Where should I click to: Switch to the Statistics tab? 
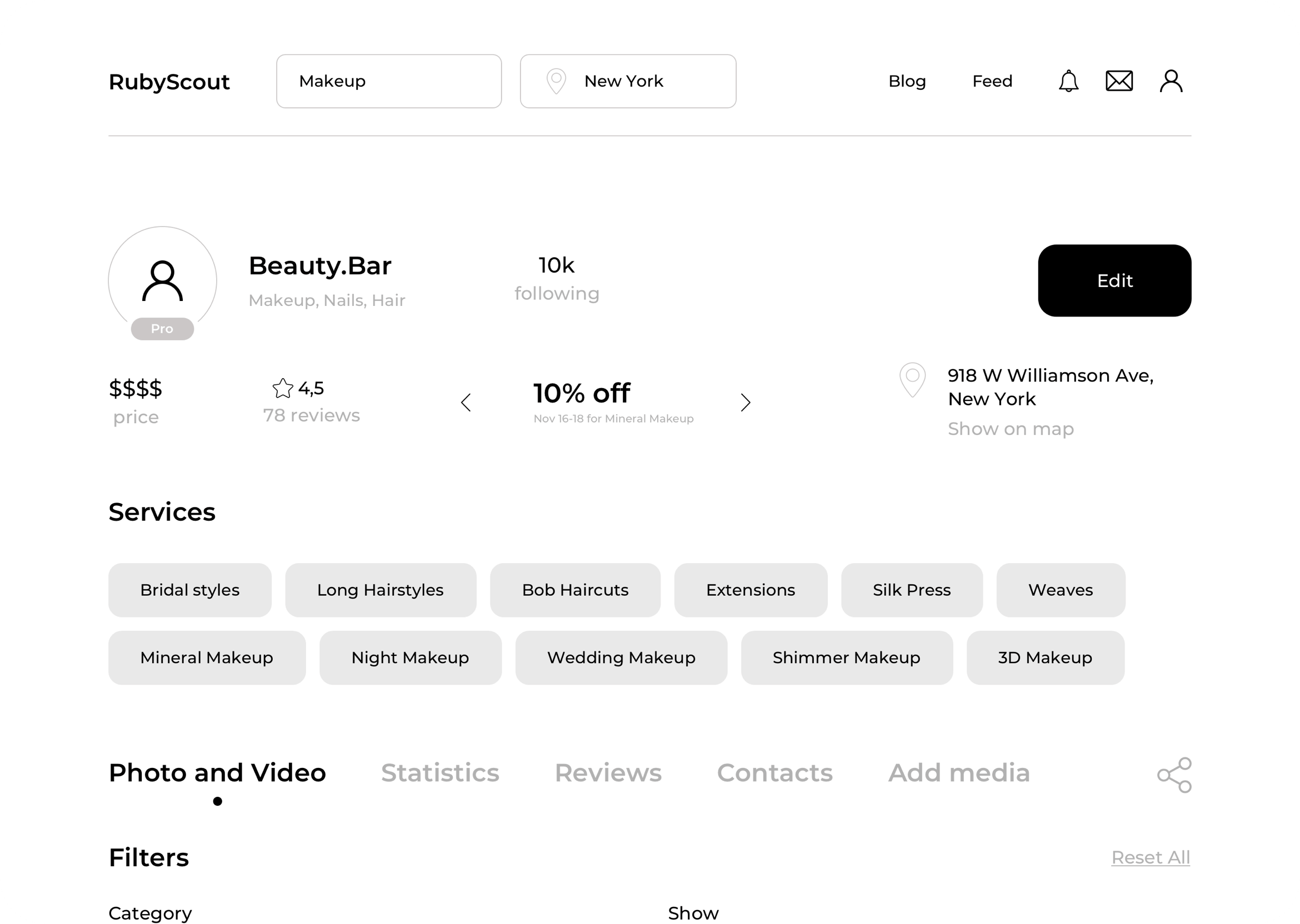tap(441, 772)
